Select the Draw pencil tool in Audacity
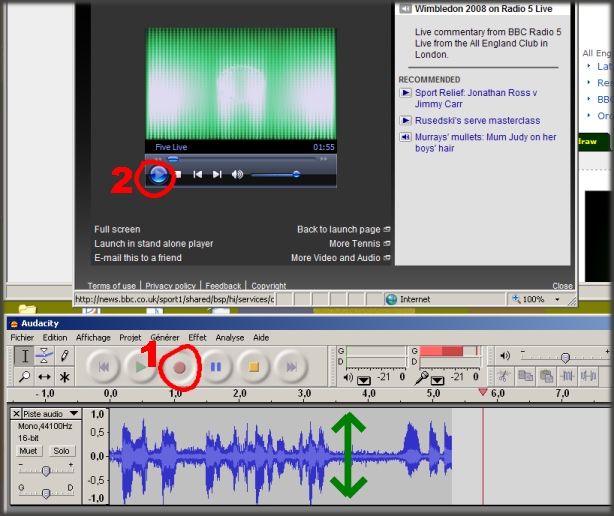 [64, 356]
